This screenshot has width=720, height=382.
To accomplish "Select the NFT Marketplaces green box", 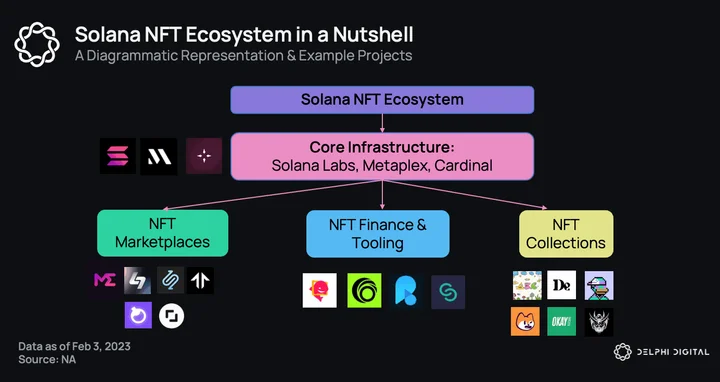I will [x=163, y=233].
